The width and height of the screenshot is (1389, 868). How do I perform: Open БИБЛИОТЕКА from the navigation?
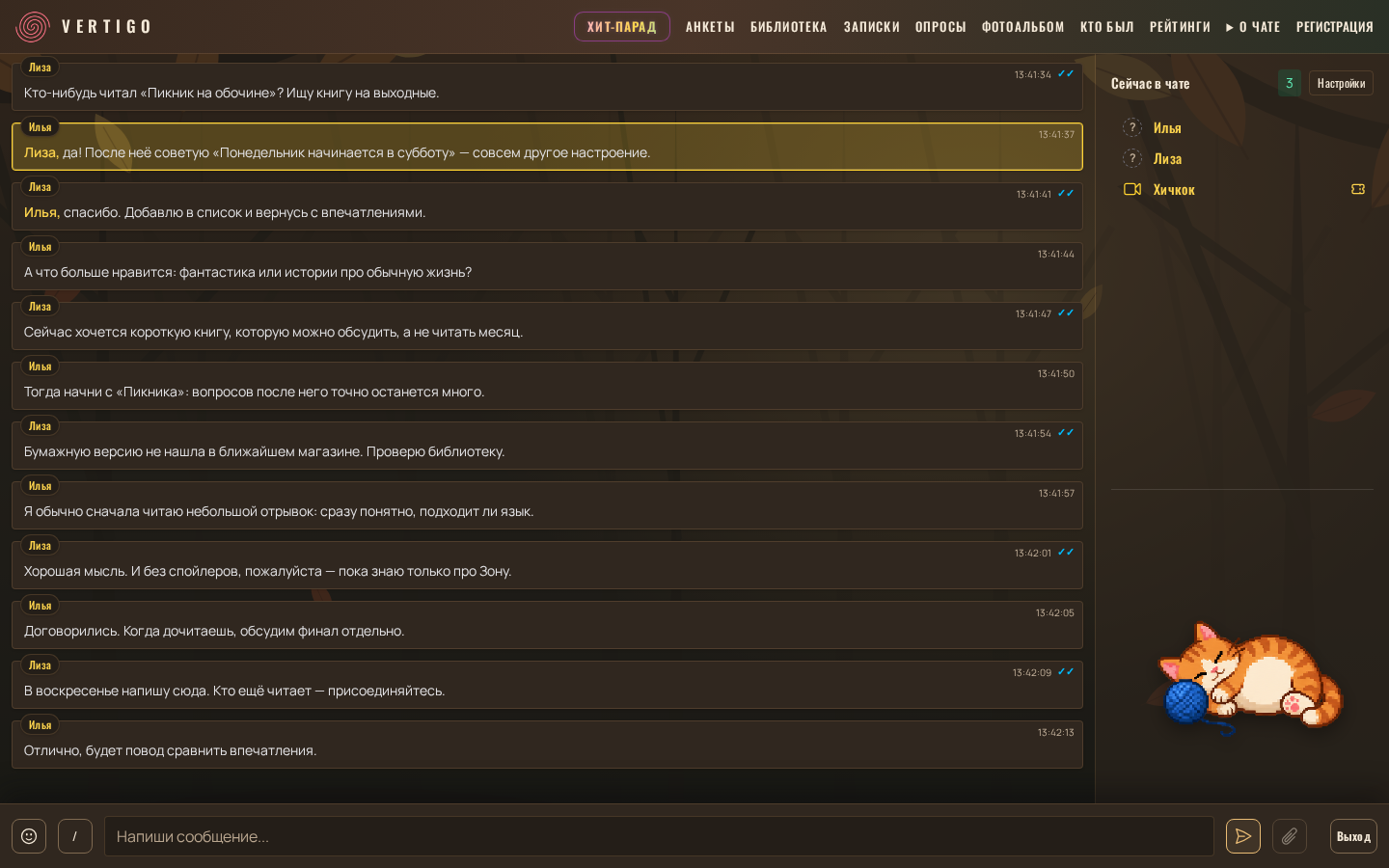click(x=789, y=27)
